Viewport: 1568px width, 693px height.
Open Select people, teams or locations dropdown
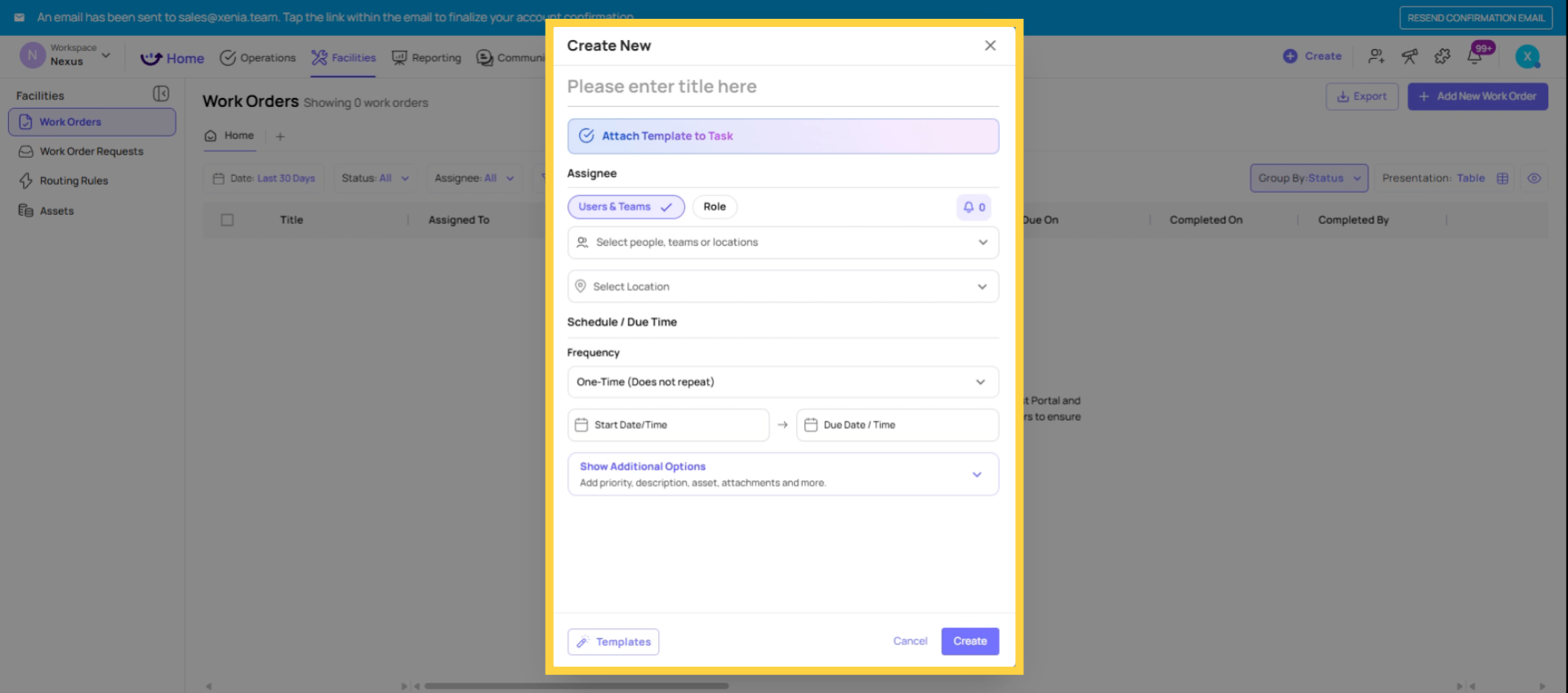tap(782, 243)
